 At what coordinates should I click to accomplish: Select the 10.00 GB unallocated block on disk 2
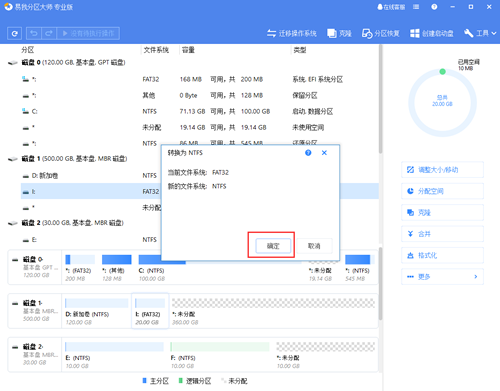point(326,356)
